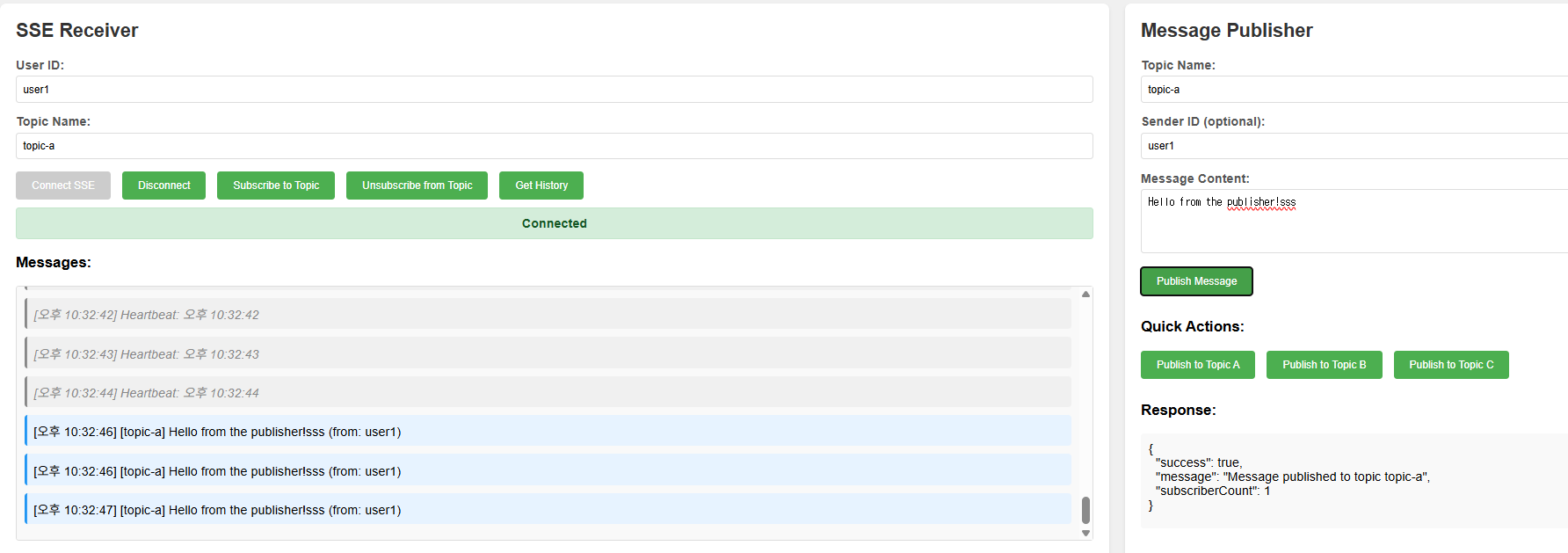Image resolution: width=1568 pixels, height=553 pixels.
Task: Select the 10:32:42 Heartbeat message
Action: point(547,315)
